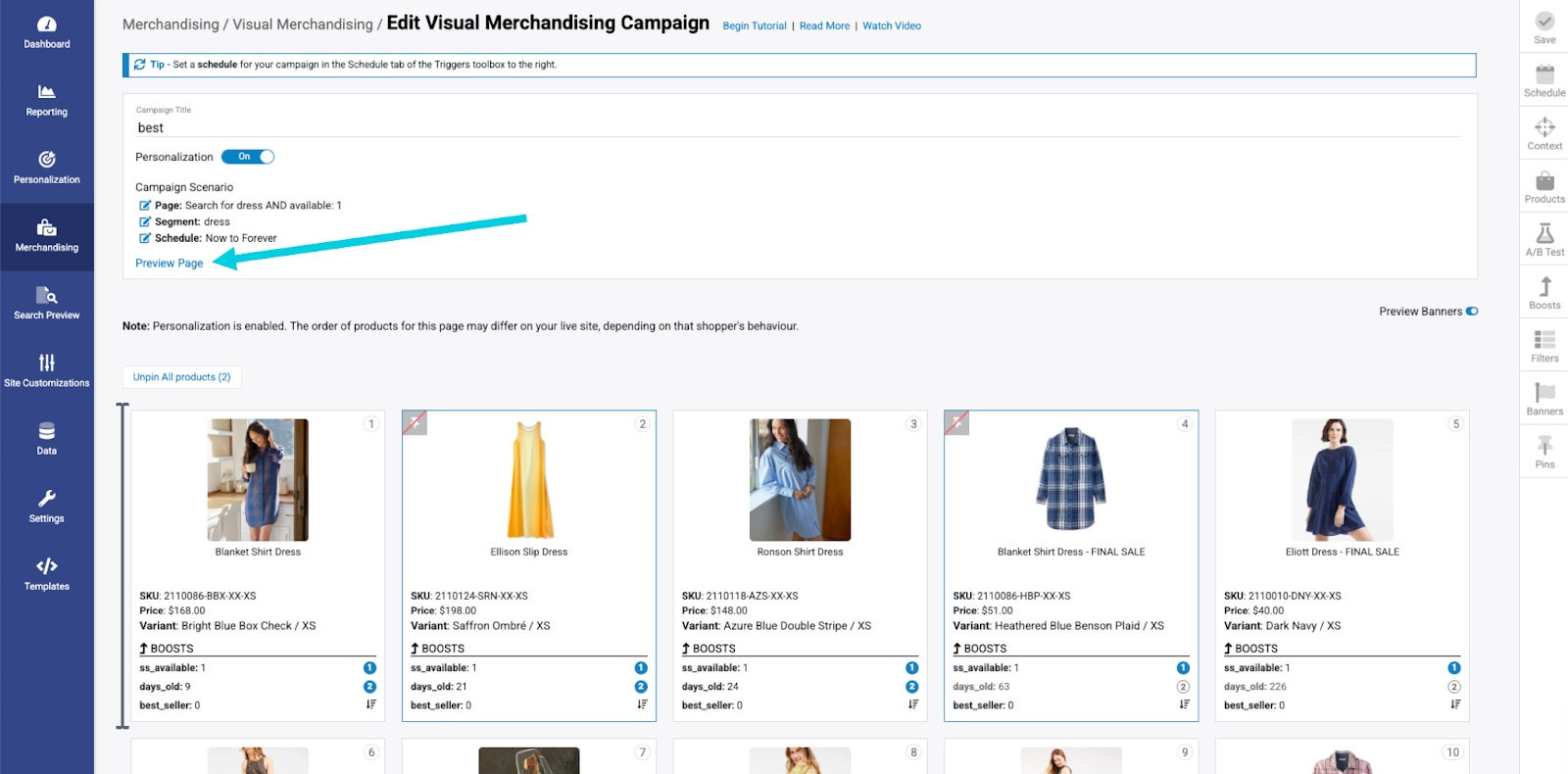Go to Data in the sidebar
Screen dimensions: 1568x774
coord(47,439)
